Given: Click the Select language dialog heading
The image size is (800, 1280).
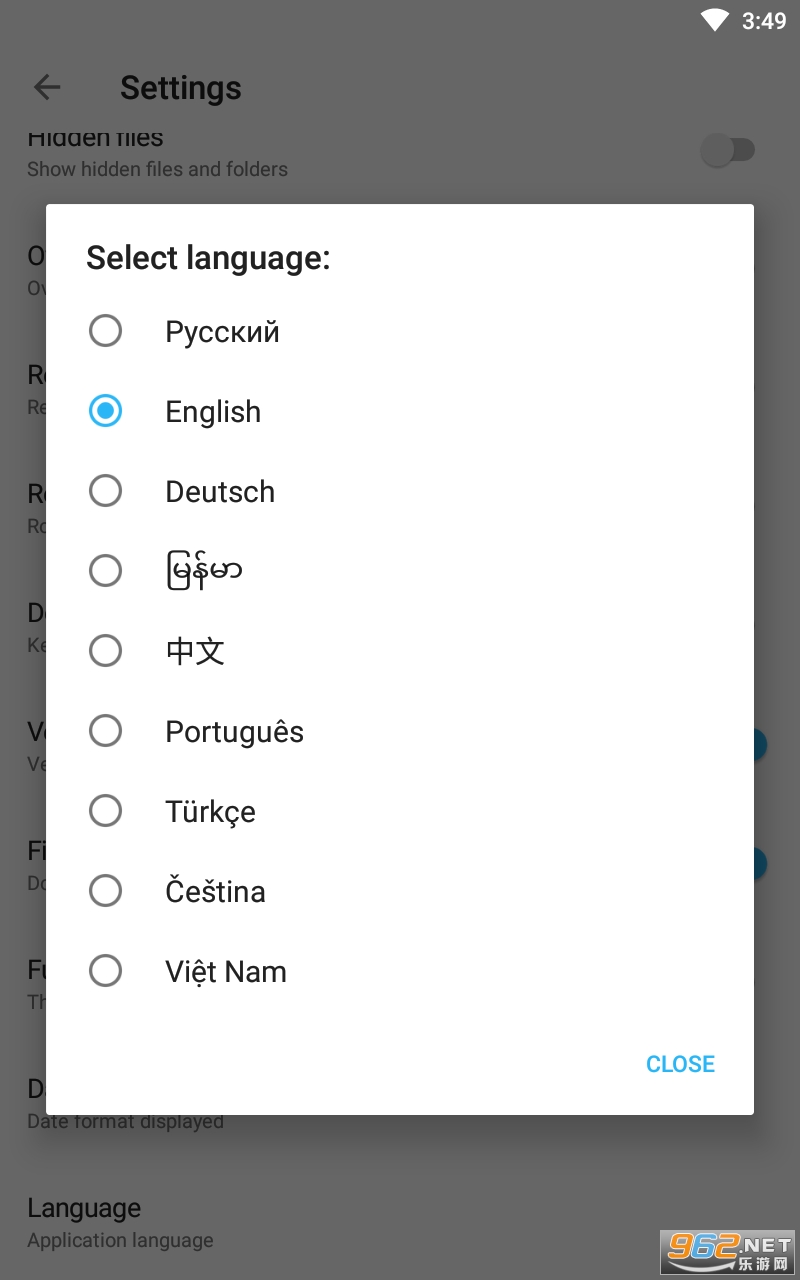Looking at the screenshot, I should coord(208,258).
